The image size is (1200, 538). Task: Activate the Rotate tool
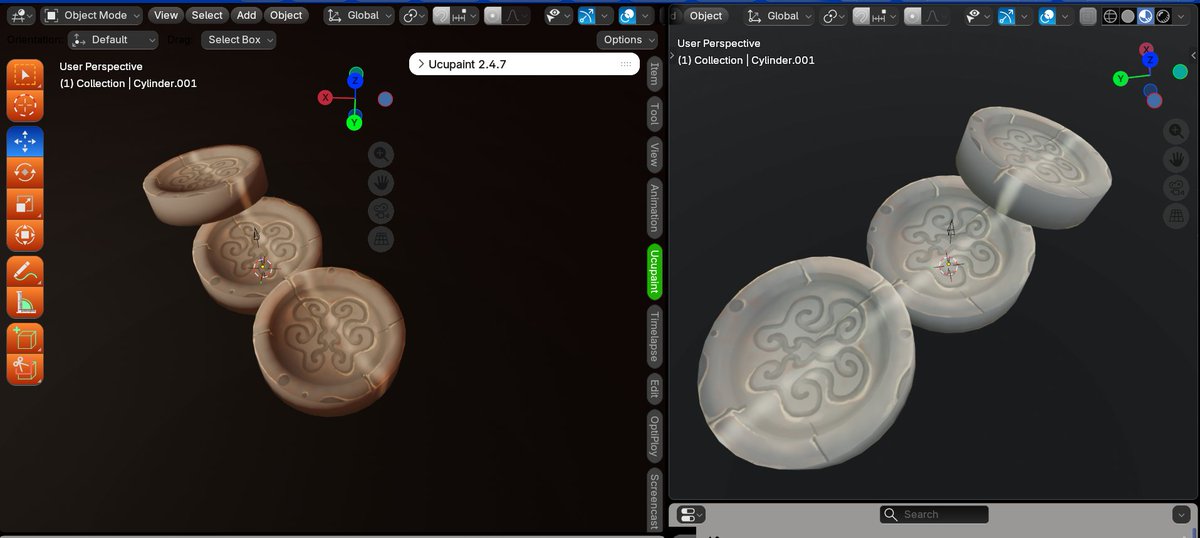(25, 172)
